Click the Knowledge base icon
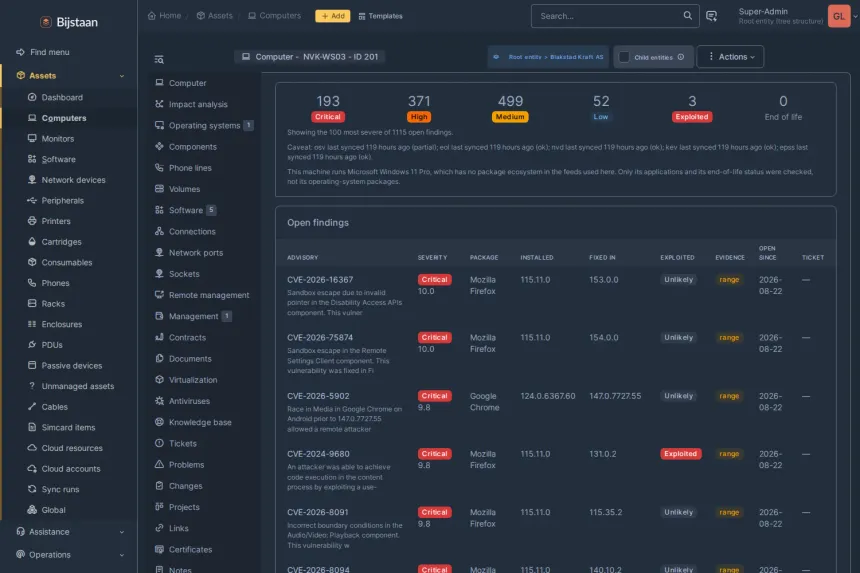860x573 pixels. pos(159,422)
